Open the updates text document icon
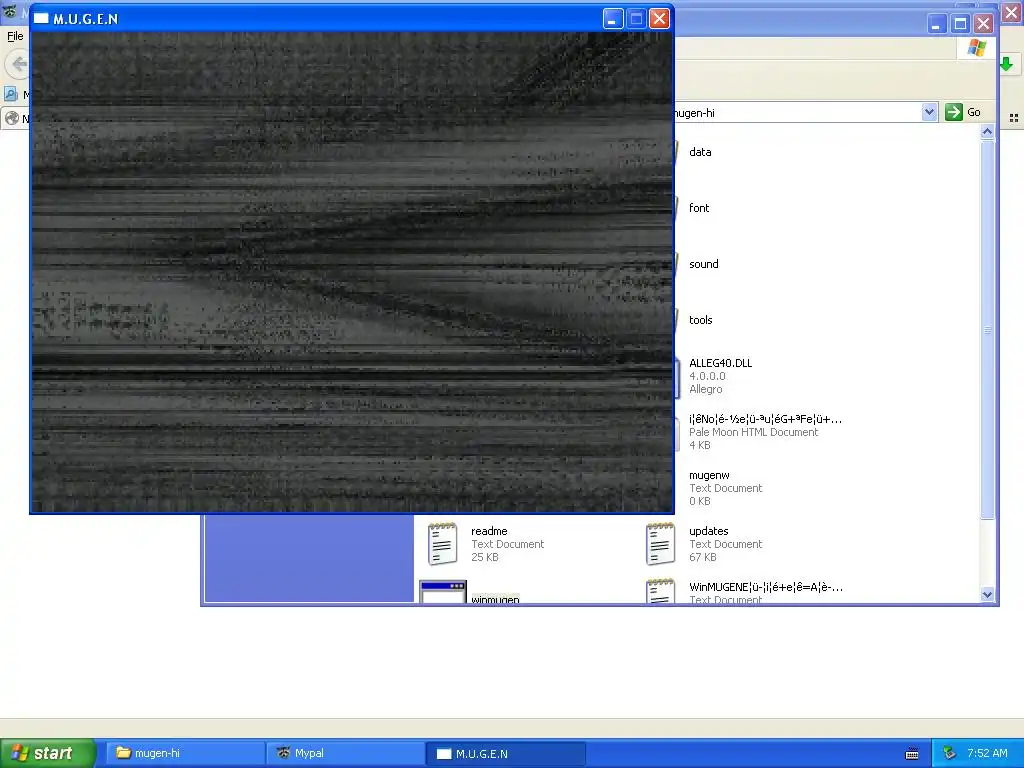 pos(660,543)
